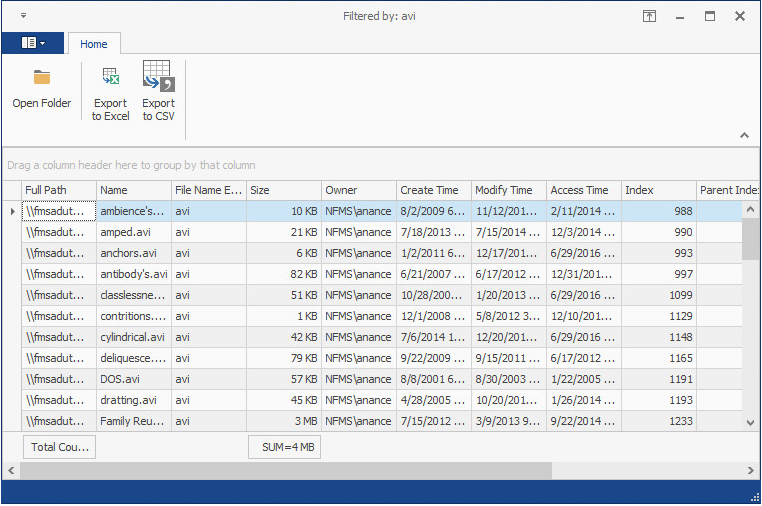Open the Open Folder ribbon command
The width and height of the screenshot is (762, 506).
(x=41, y=90)
